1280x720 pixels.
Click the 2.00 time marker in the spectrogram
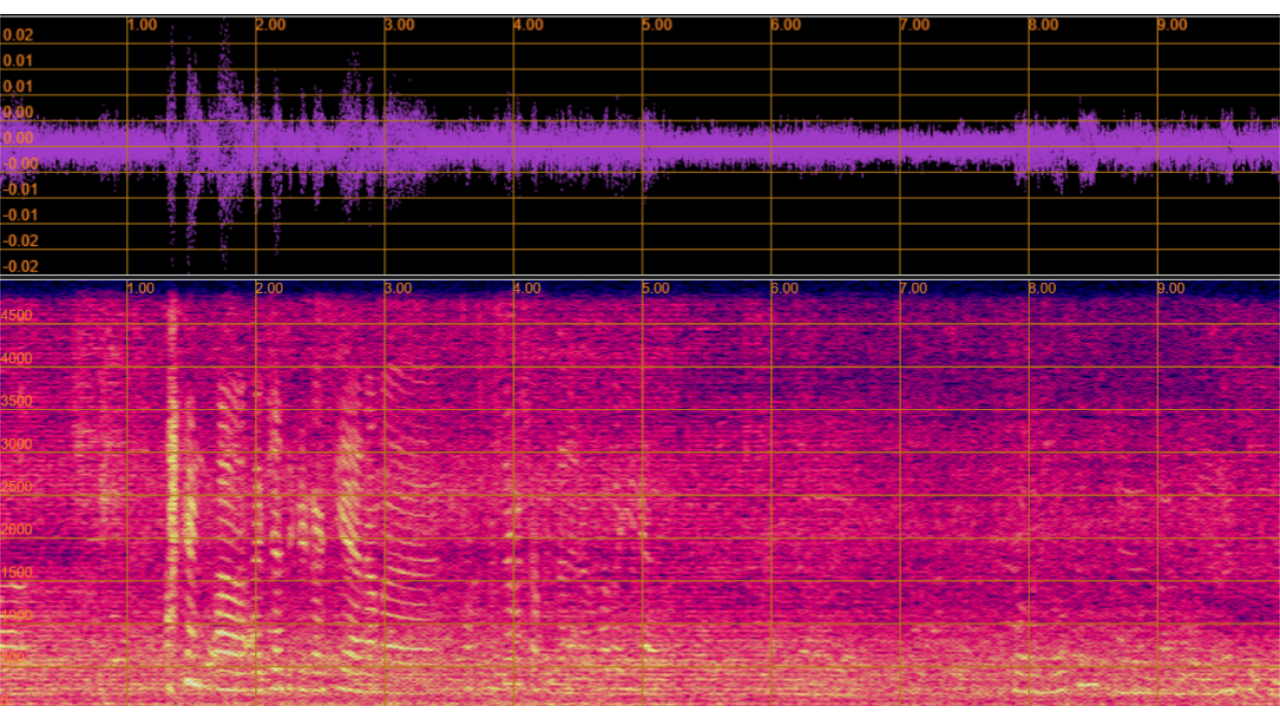click(269, 288)
